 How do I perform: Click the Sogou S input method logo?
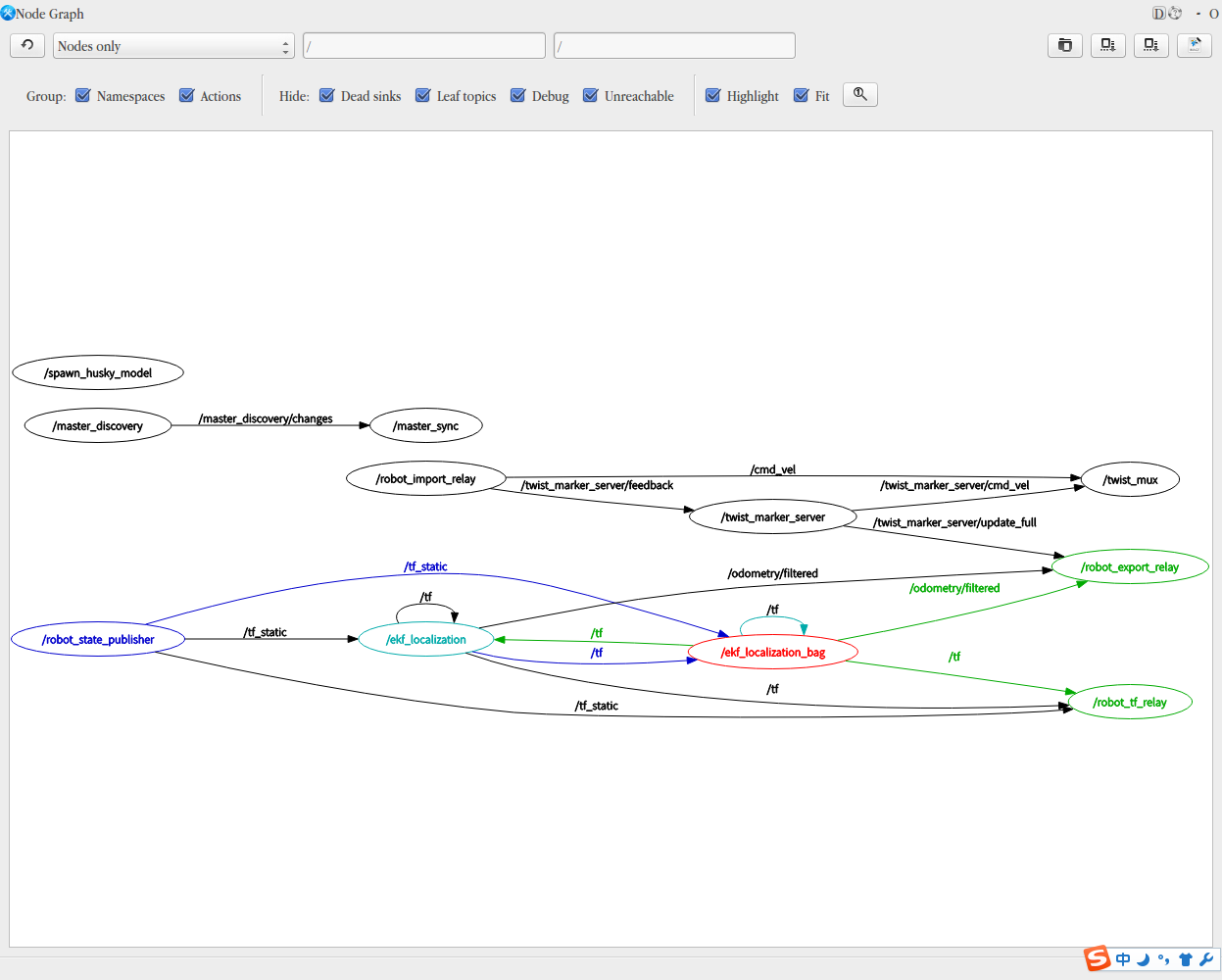tap(1098, 958)
